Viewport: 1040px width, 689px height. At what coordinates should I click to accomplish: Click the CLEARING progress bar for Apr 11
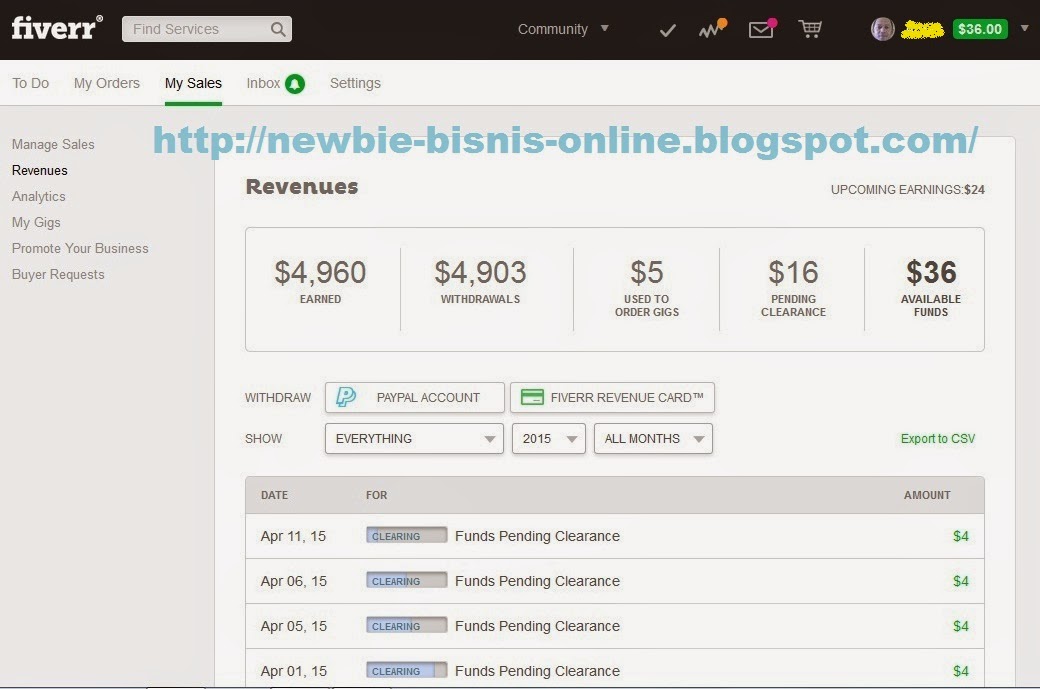coord(406,536)
